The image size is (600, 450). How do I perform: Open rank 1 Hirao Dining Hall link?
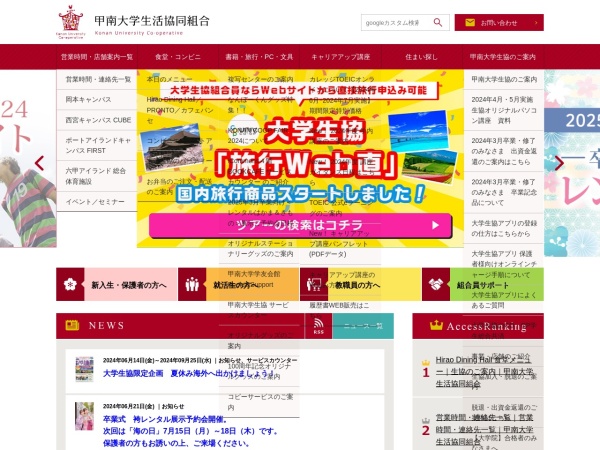tap(484, 372)
